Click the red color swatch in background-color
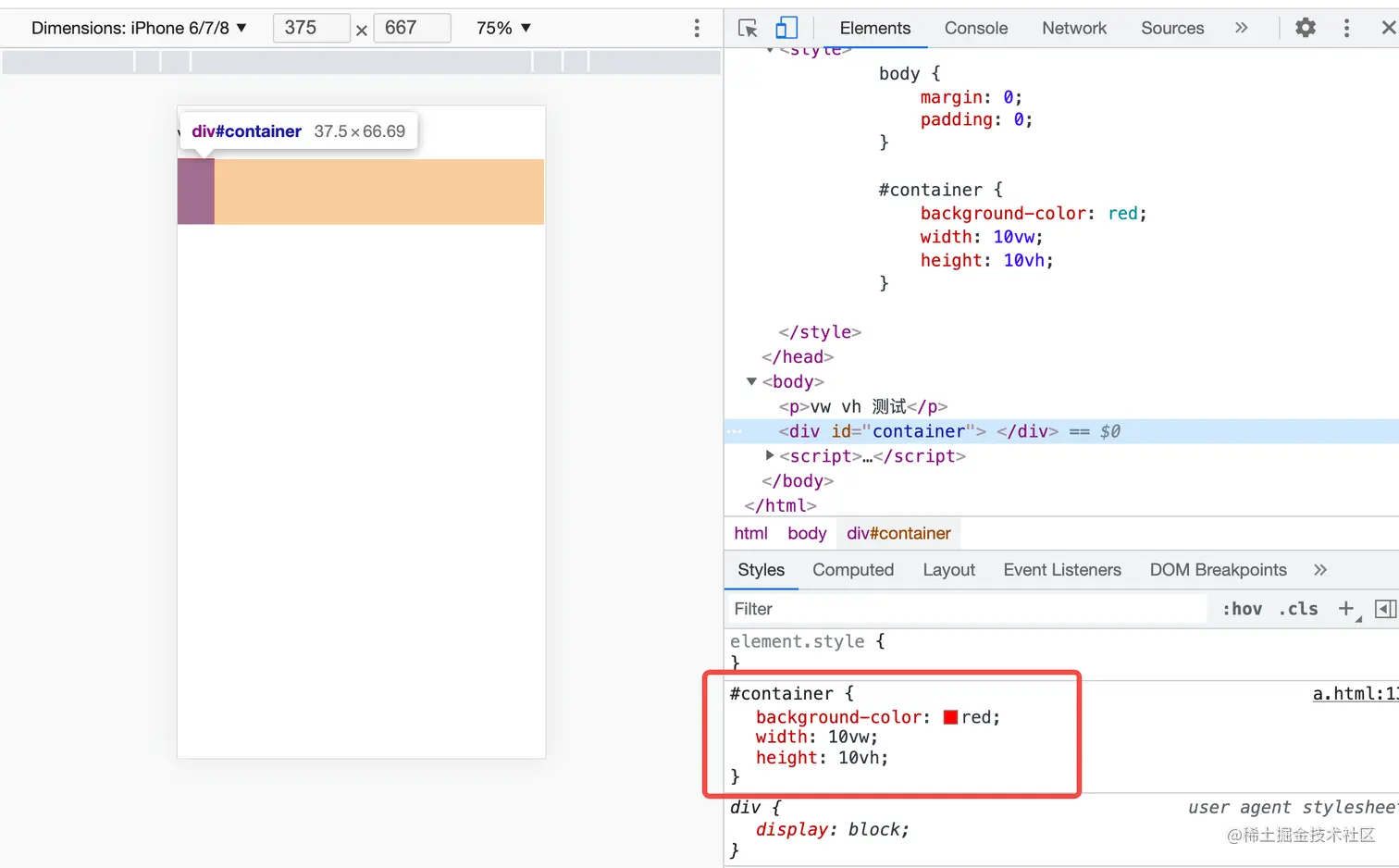 pos(950,717)
